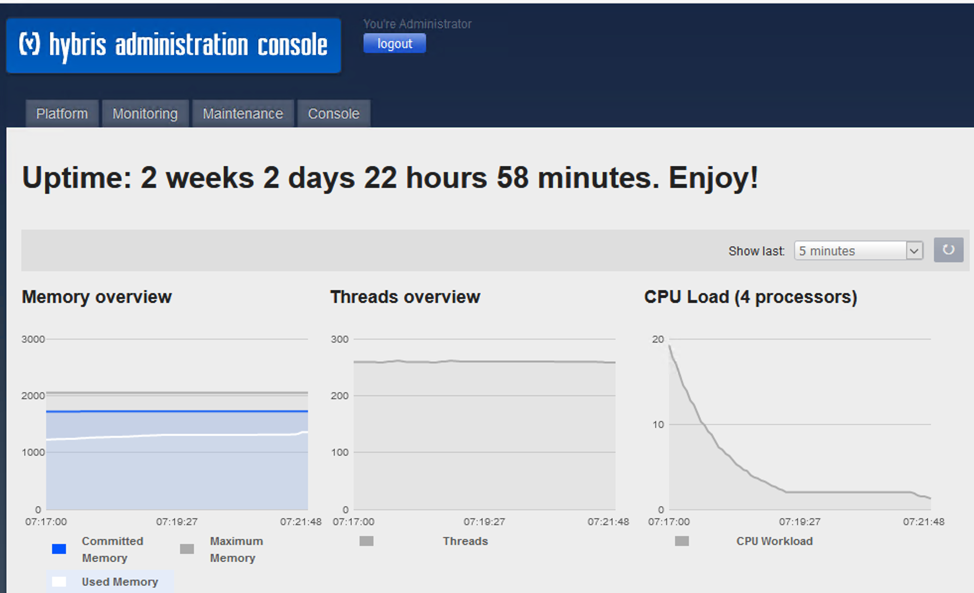Toggle the Used Memory white legend swatch
Screen dimensions: 974x593
pyautogui.click(x=59, y=582)
